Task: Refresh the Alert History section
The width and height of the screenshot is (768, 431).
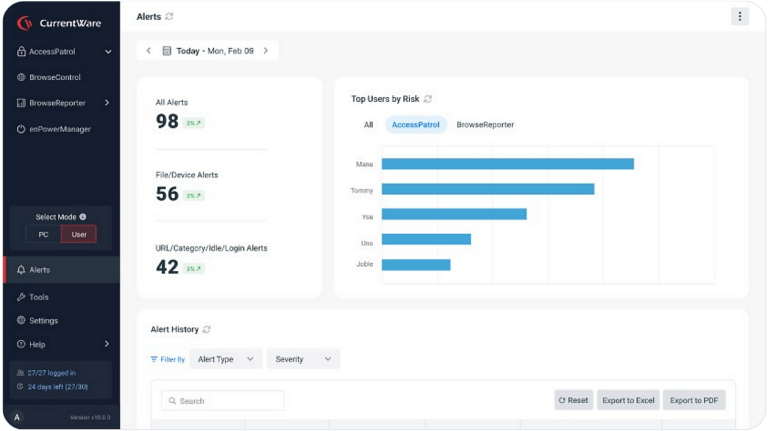Action: pos(206,329)
